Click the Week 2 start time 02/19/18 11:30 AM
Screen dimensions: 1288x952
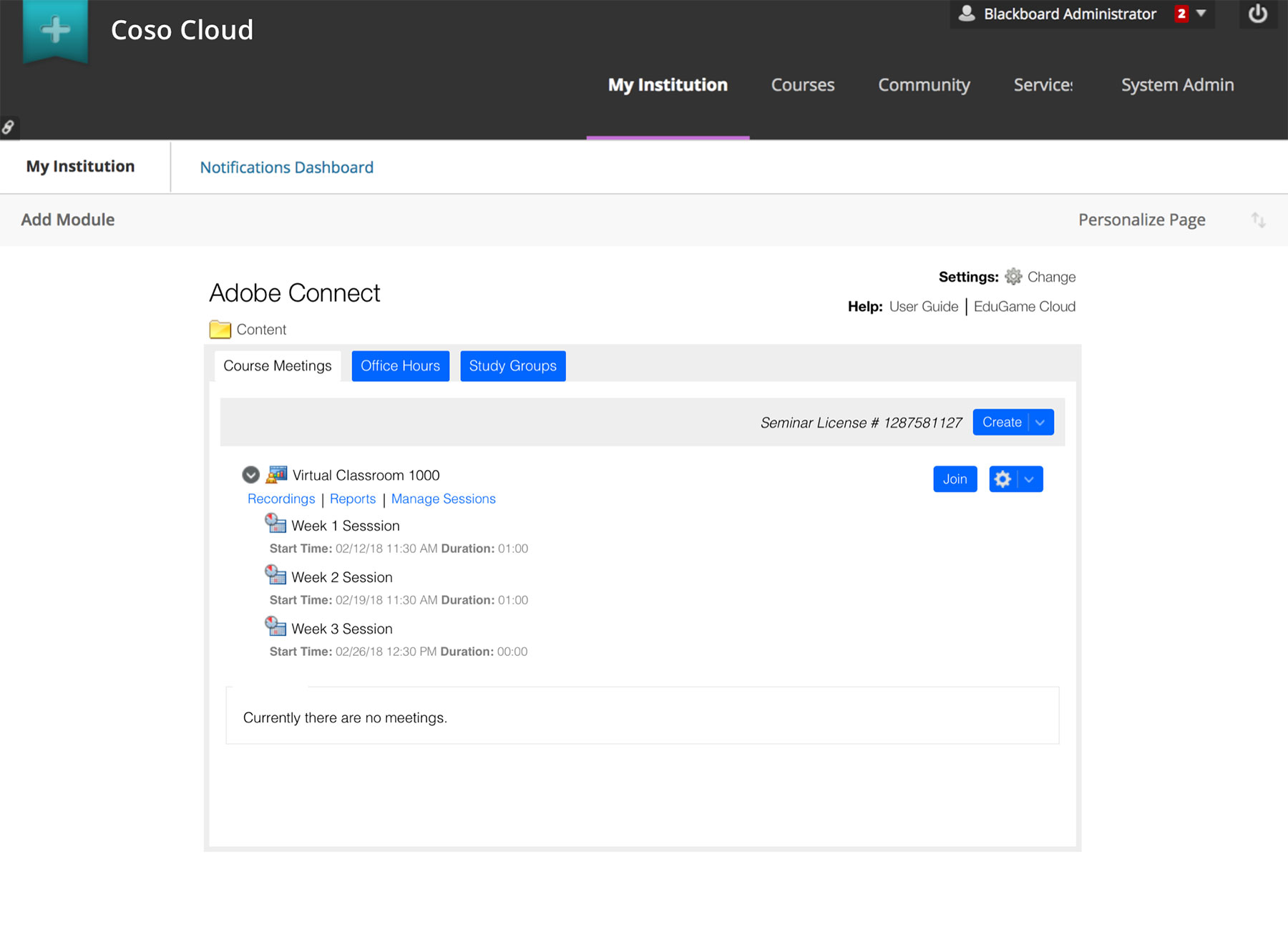(x=386, y=600)
